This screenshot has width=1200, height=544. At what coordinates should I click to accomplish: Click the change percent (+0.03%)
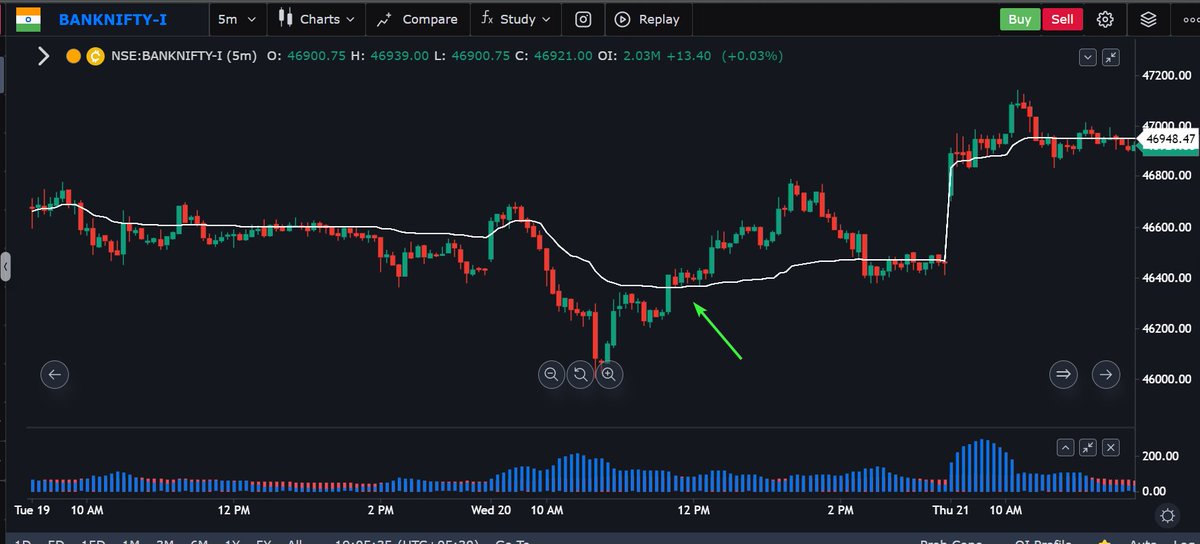tap(752, 56)
